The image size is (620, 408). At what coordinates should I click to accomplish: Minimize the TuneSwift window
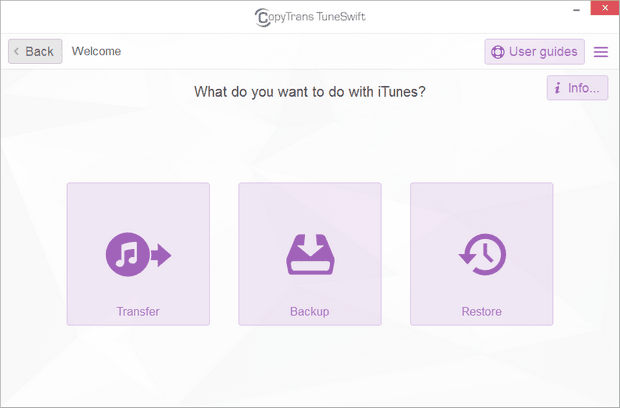pyautogui.click(x=577, y=9)
